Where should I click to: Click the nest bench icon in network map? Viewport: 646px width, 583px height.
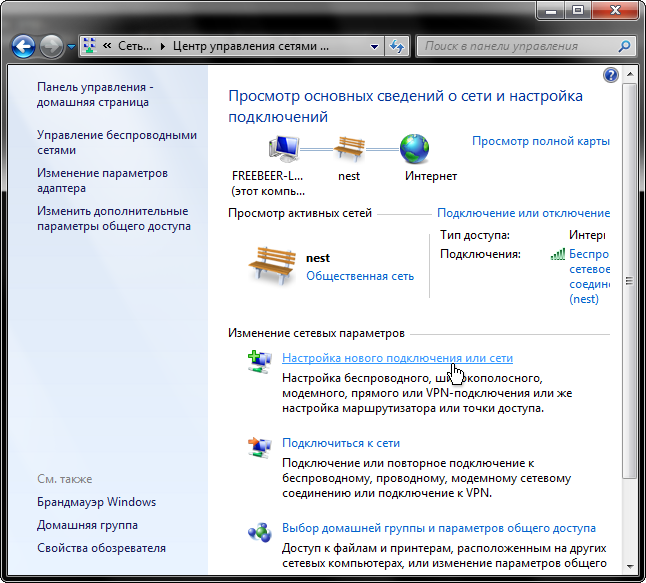click(x=349, y=148)
